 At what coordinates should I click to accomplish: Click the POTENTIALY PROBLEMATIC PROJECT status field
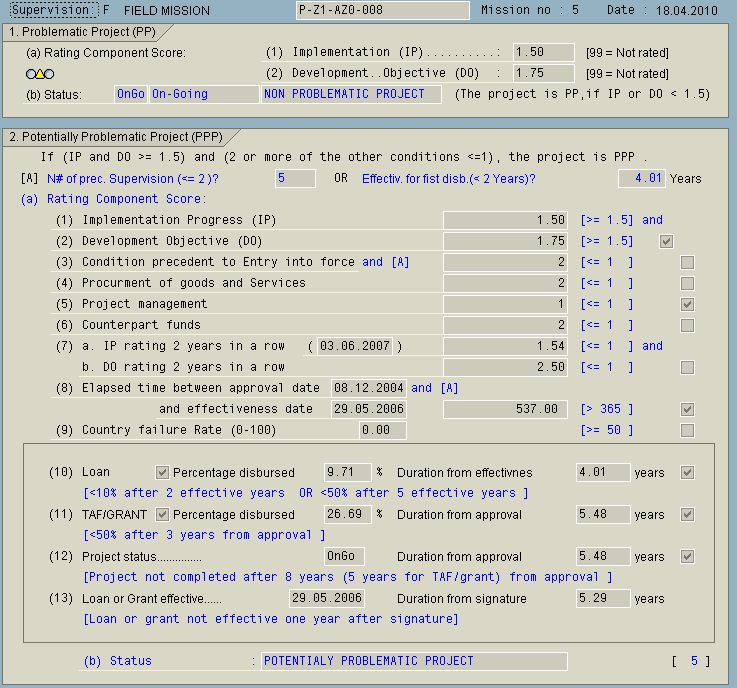coord(413,661)
